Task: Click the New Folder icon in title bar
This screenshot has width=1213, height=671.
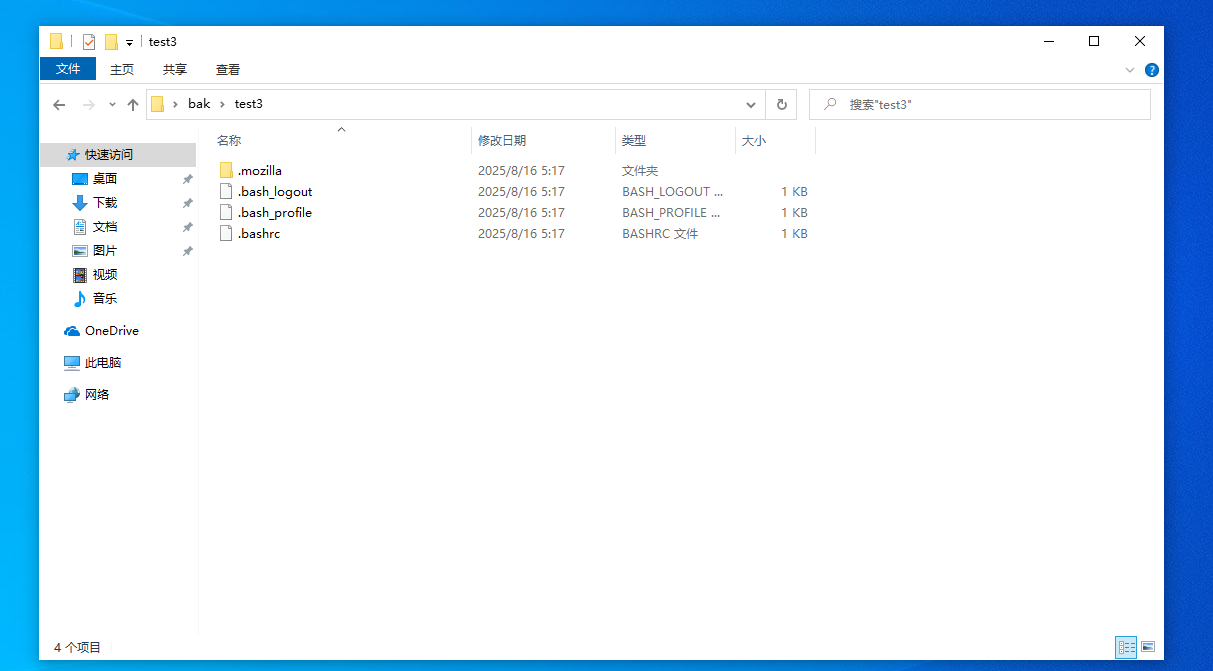Action: click(111, 41)
